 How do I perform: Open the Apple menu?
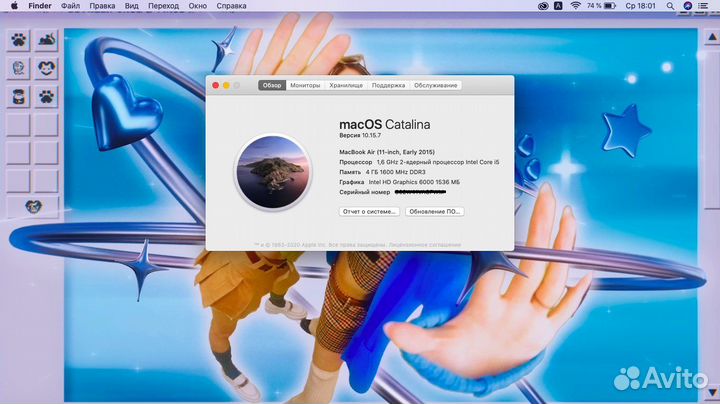[x=14, y=6]
